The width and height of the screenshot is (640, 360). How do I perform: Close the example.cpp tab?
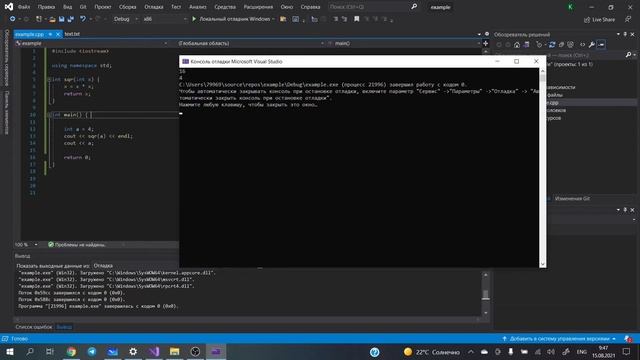coord(58,34)
